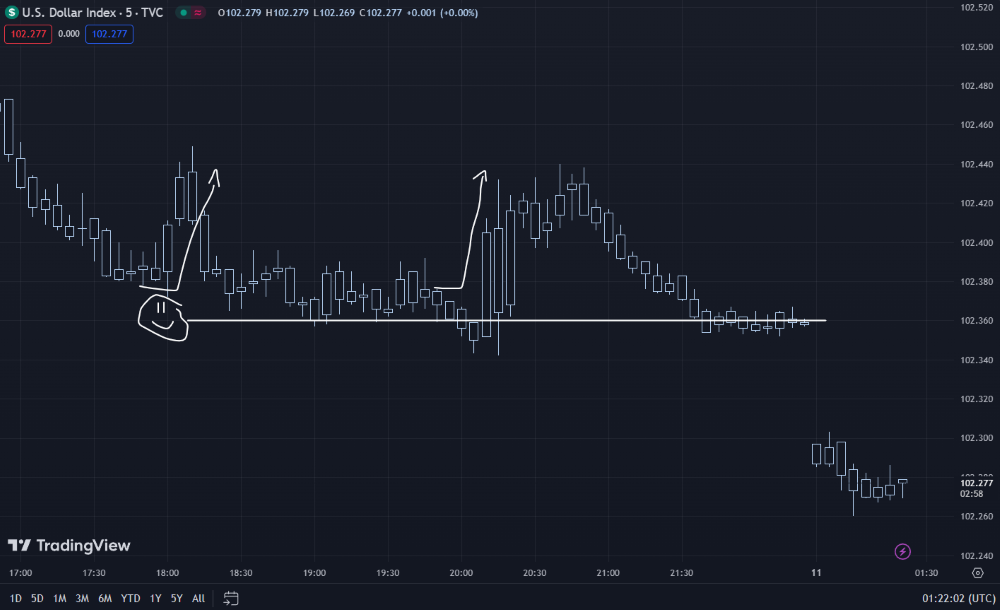
Task: Select the 6M time range
Action: pos(105,599)
